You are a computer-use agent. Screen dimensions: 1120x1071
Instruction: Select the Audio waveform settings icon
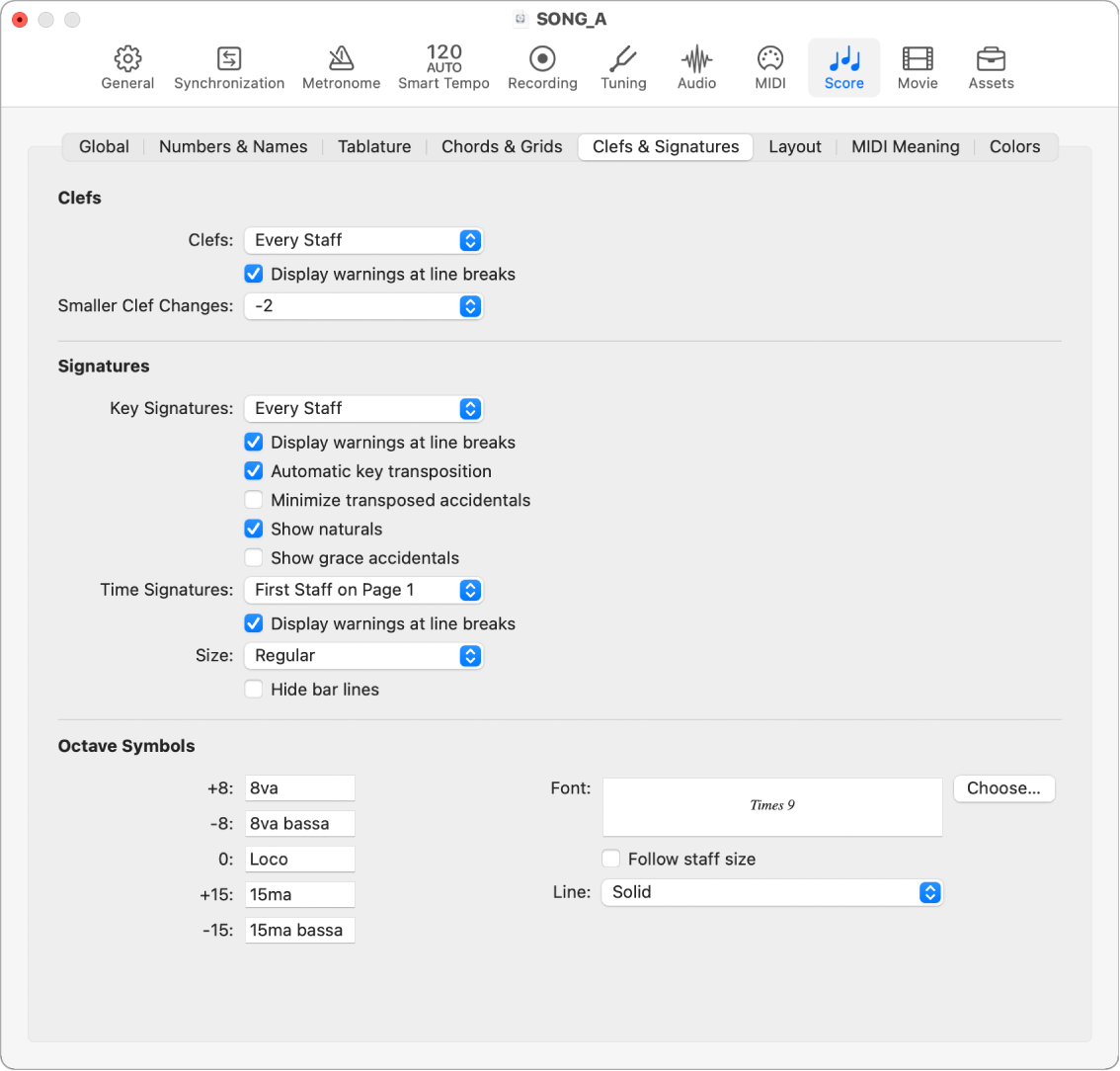tap(696, 59)
